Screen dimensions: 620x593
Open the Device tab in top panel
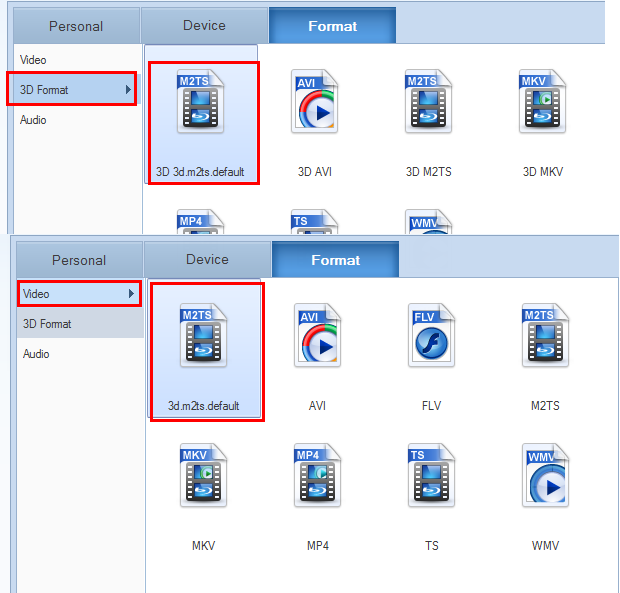(204, 26)
